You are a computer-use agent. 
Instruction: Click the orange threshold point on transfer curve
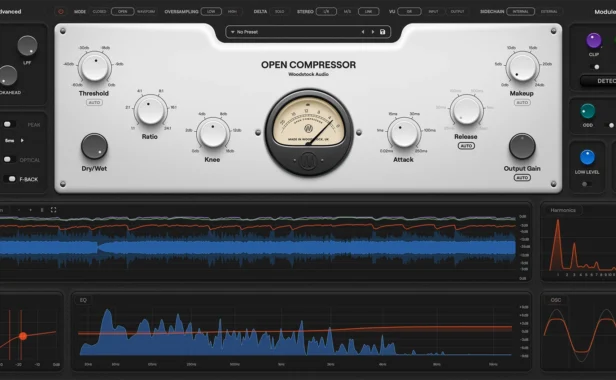click(23, 336)
